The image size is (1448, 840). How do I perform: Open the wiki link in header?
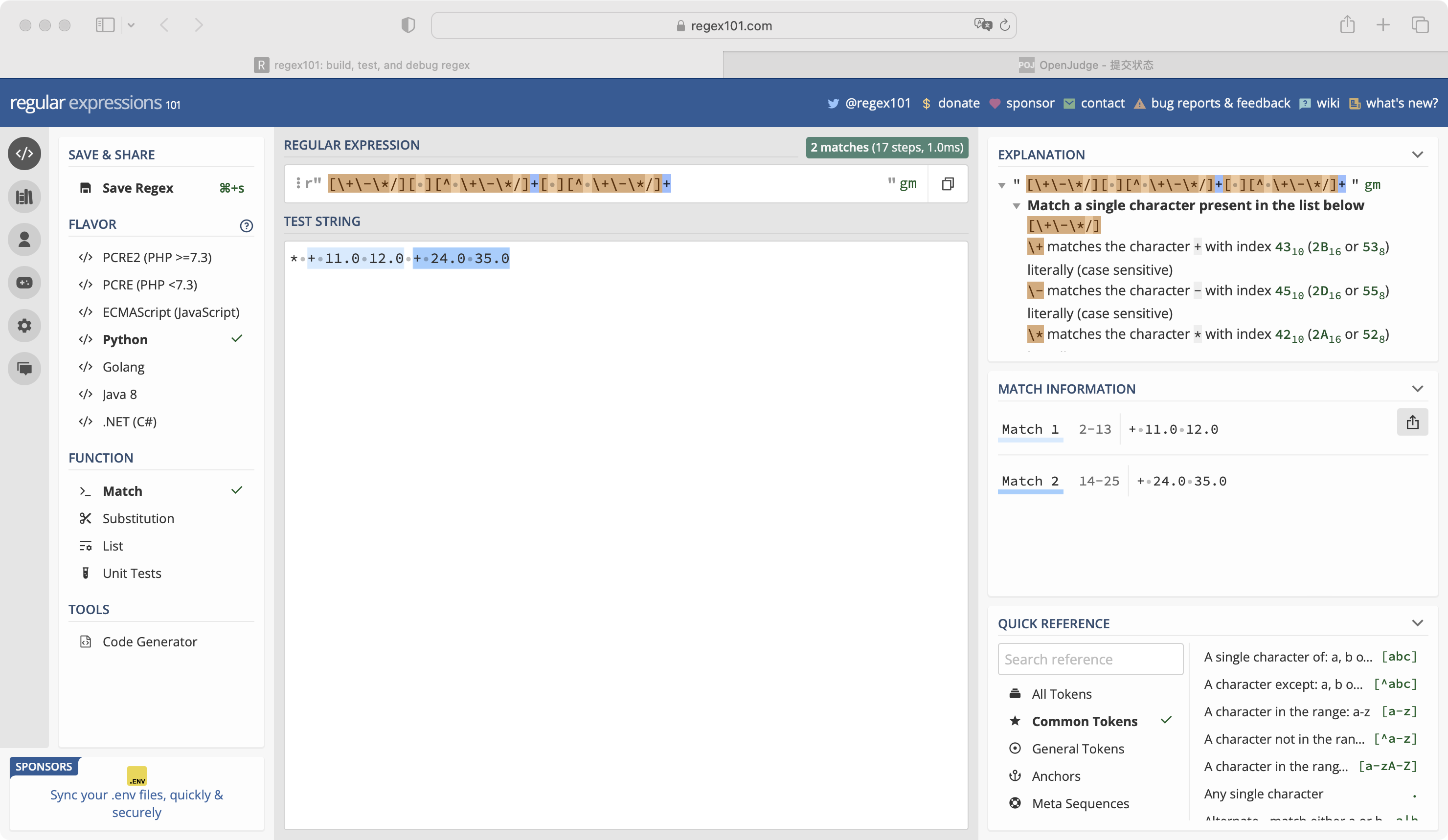pyautogui.click(x=1327, y=103)
